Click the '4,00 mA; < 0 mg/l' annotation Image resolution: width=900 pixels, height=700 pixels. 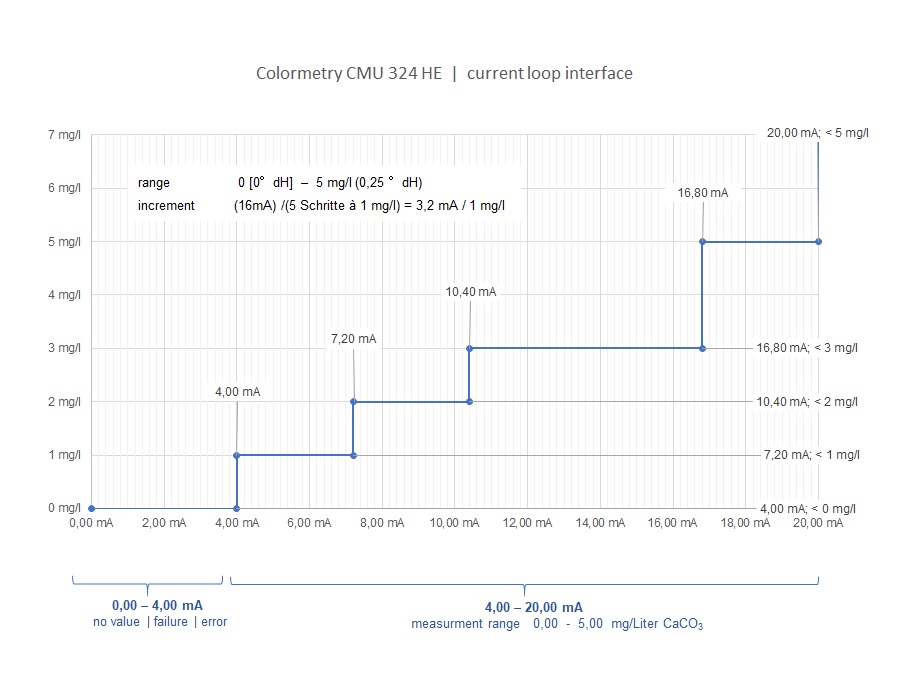point(806,508)
